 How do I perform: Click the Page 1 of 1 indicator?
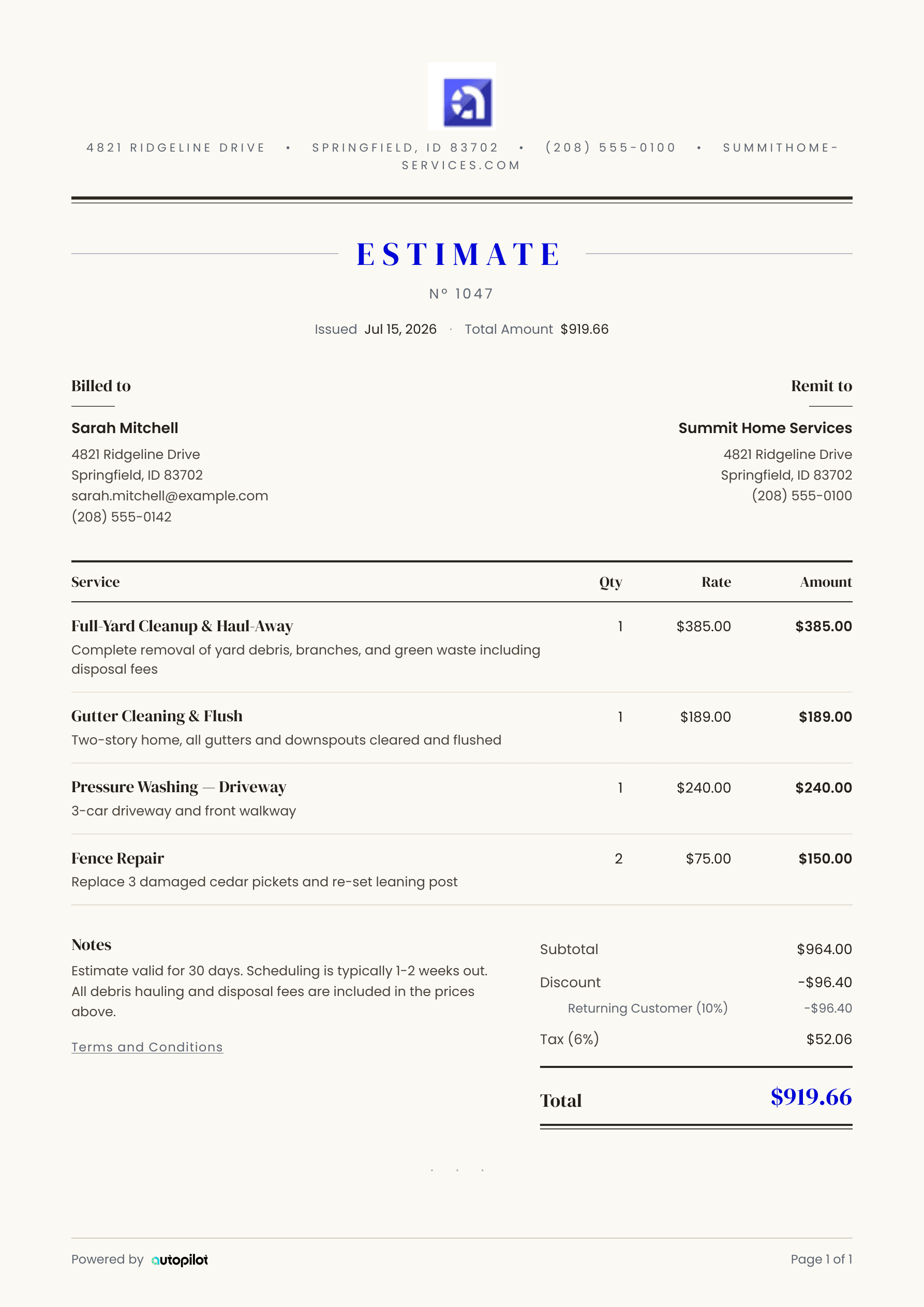pyautogui.click(x=821, y=1259)
